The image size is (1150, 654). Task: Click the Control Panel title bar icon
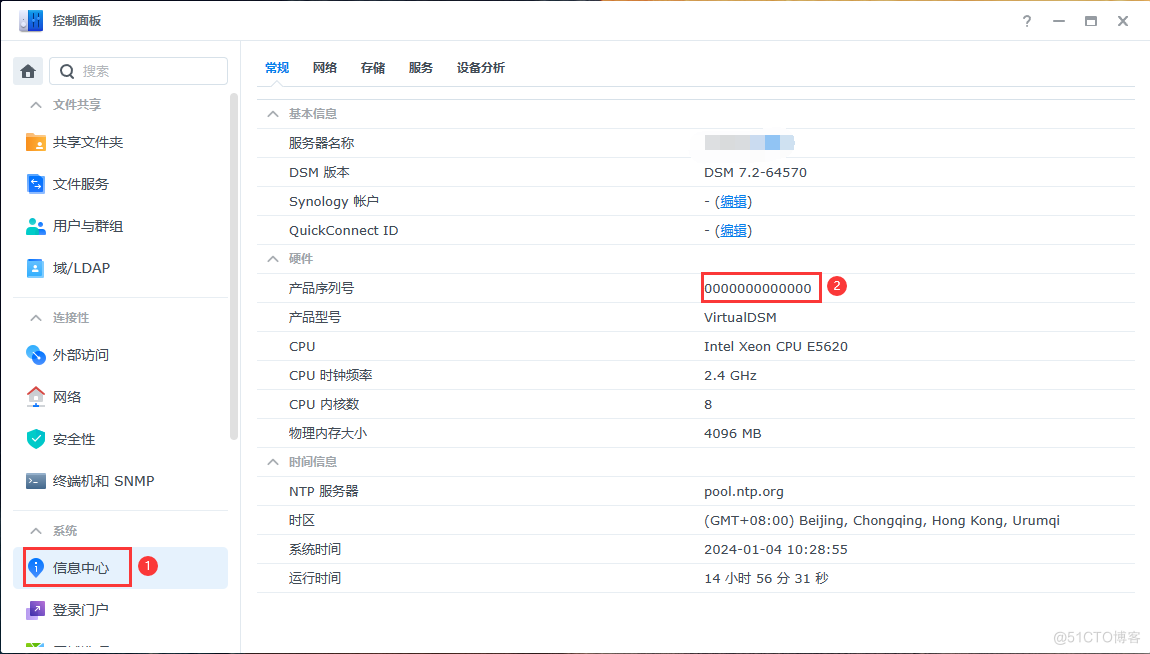tap(31, 21)
